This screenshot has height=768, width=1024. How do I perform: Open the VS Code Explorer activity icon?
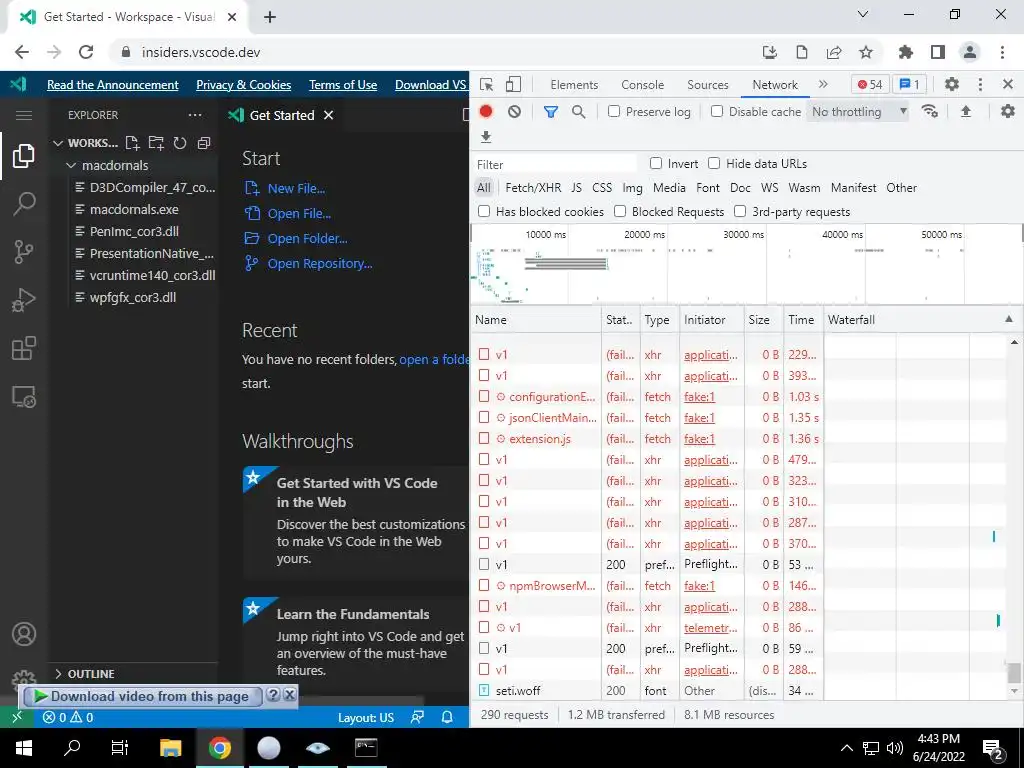pyautogui.click(x=24, y=155)
